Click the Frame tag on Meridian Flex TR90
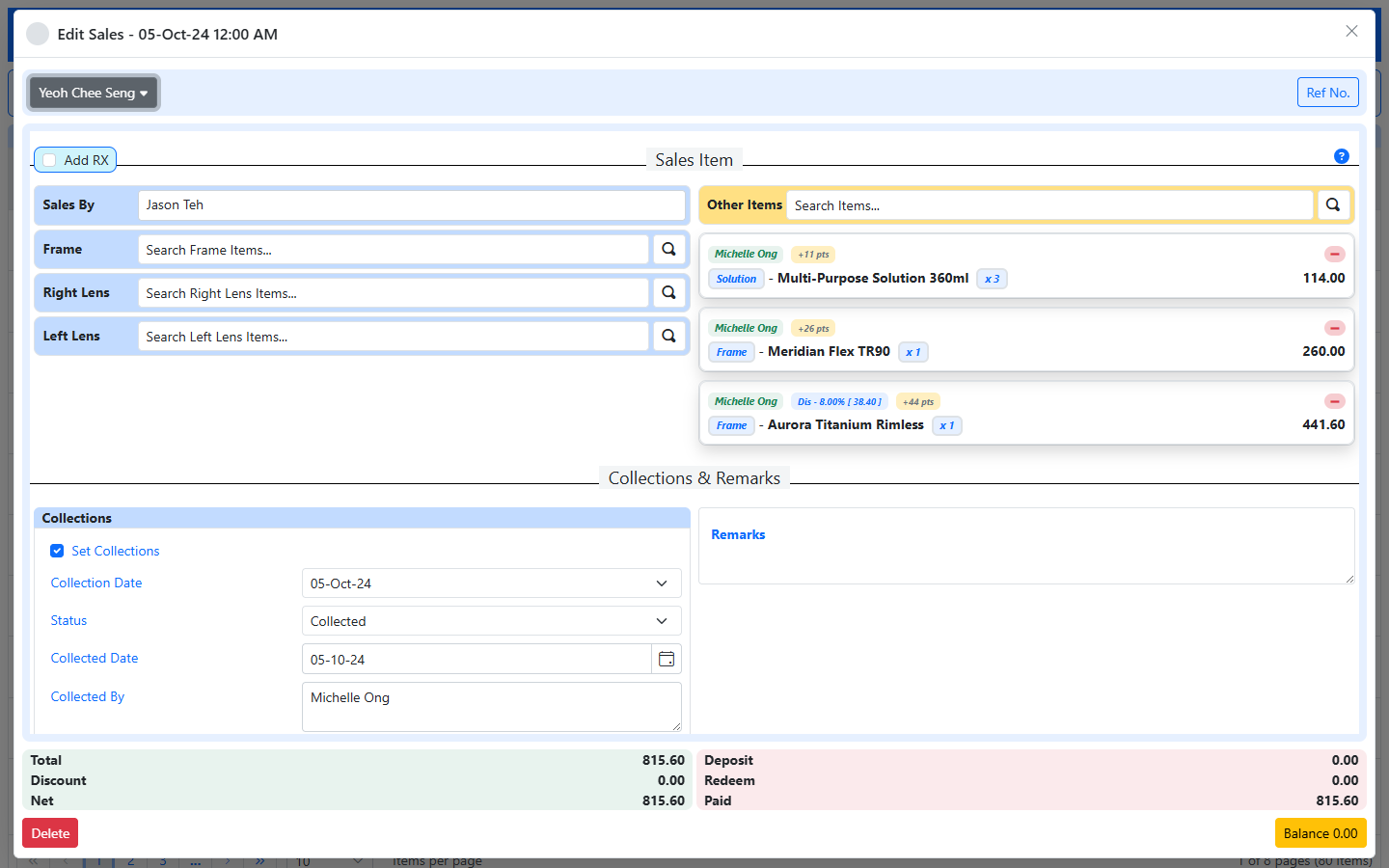The image size is (1389, 868). click(731, 352)
